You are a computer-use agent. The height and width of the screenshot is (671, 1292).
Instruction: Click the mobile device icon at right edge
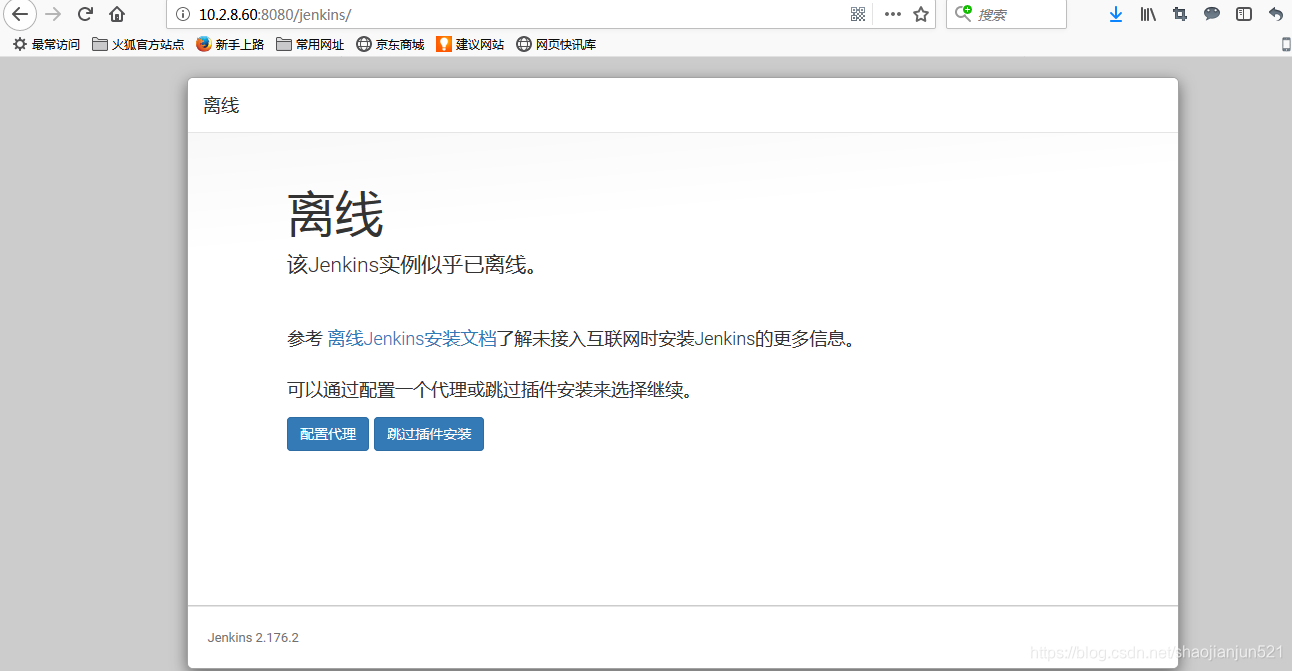(x=1286, y=44)
